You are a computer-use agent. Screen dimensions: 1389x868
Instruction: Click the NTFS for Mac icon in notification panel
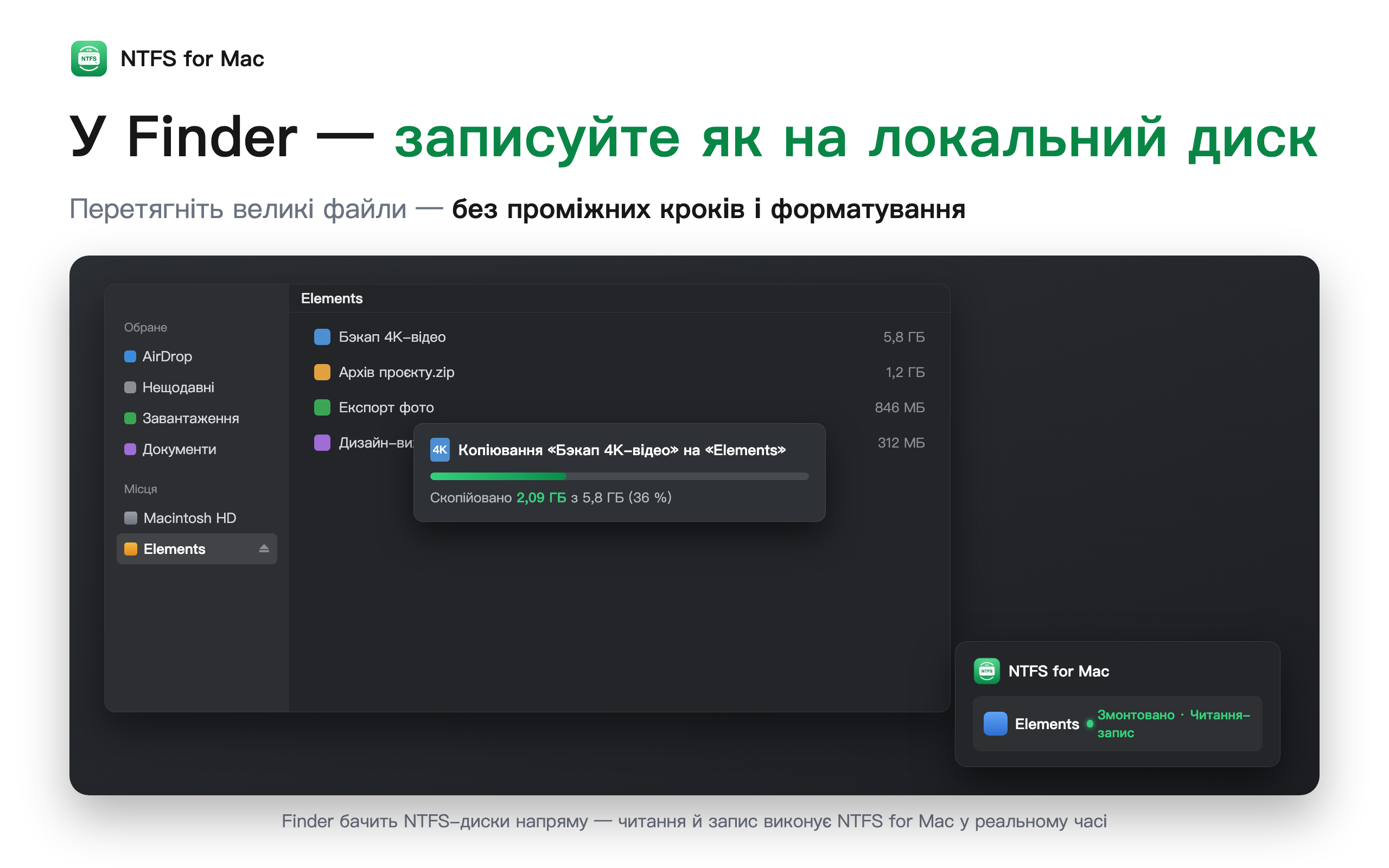(987, 671)
